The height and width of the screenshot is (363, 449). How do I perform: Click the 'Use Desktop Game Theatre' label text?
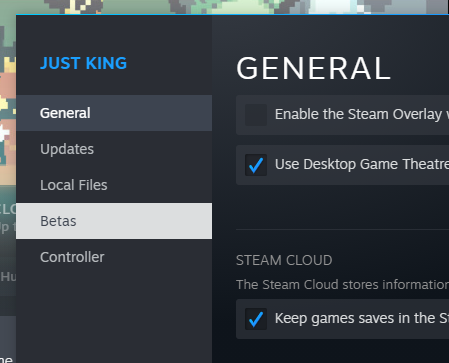(362, 164)
